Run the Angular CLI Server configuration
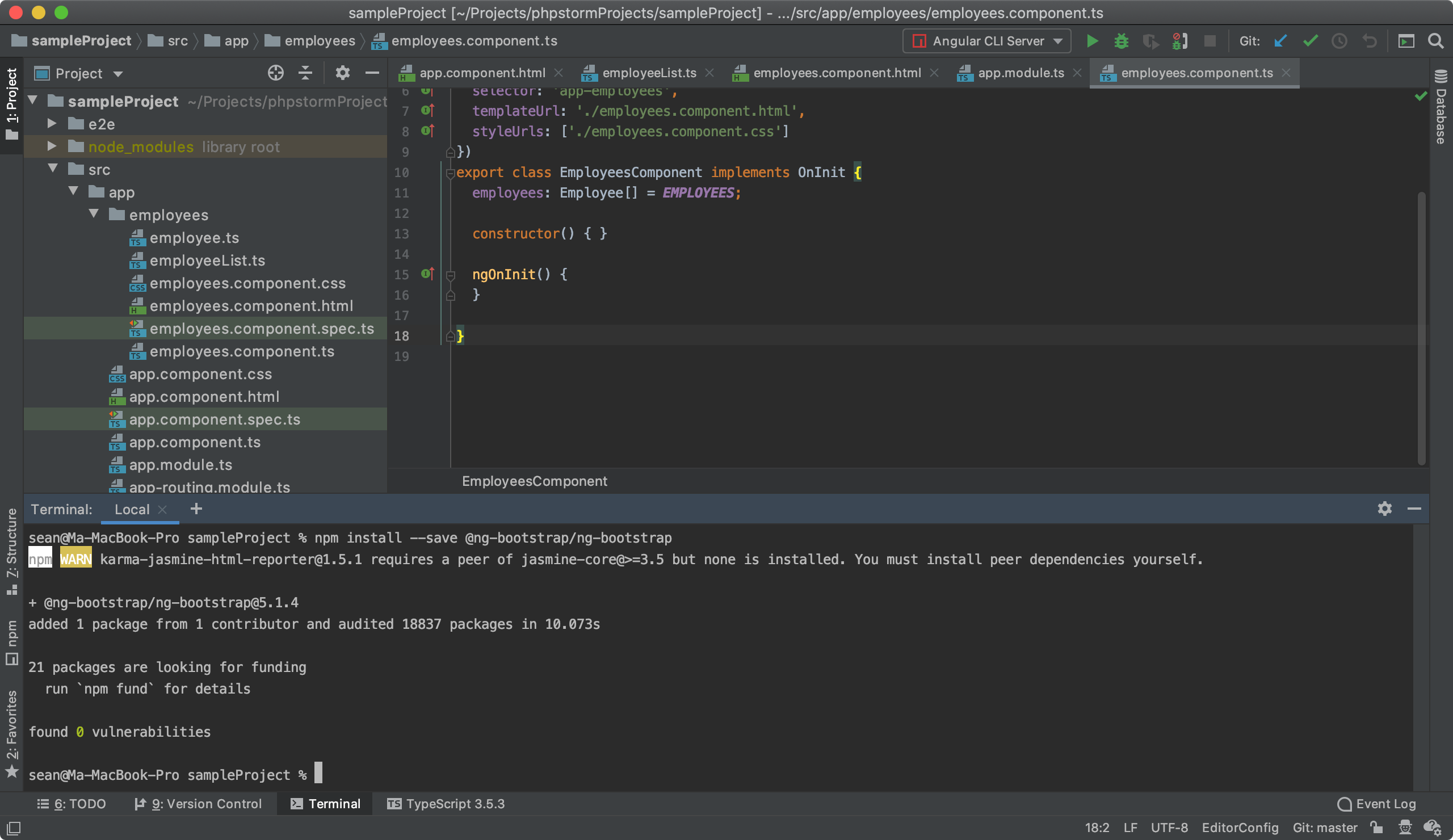Image resolution: width=1453 pixels, height=840 pixels. point(1091,41)
